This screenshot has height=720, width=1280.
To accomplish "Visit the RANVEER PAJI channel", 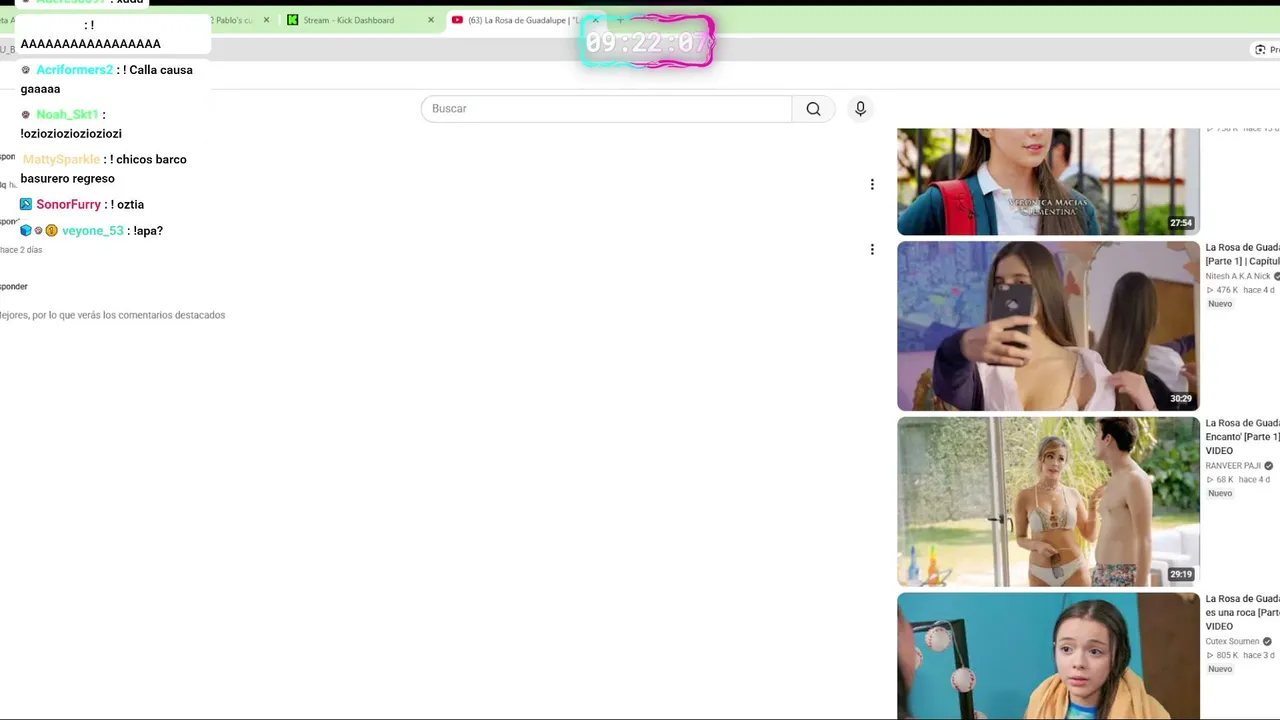I will [1233, 466].
